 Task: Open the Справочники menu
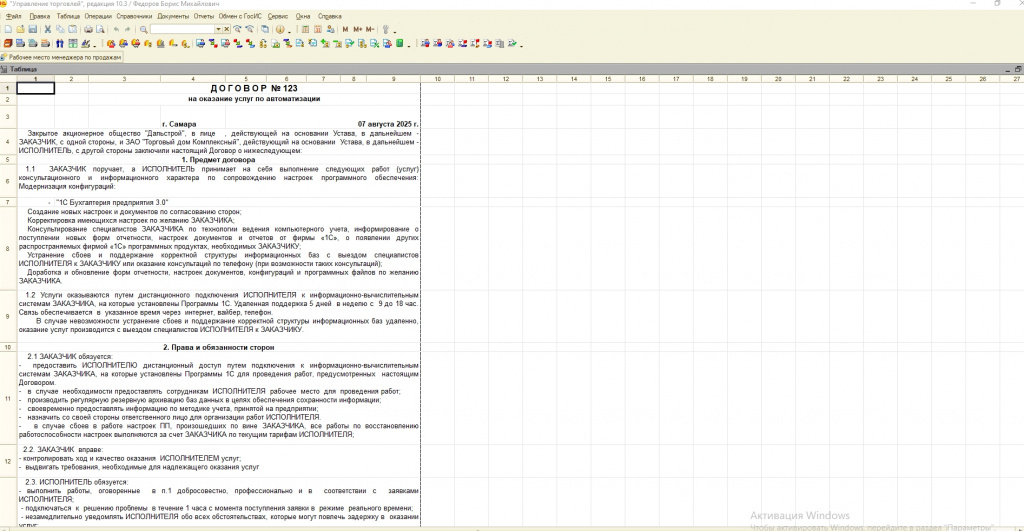134,16
